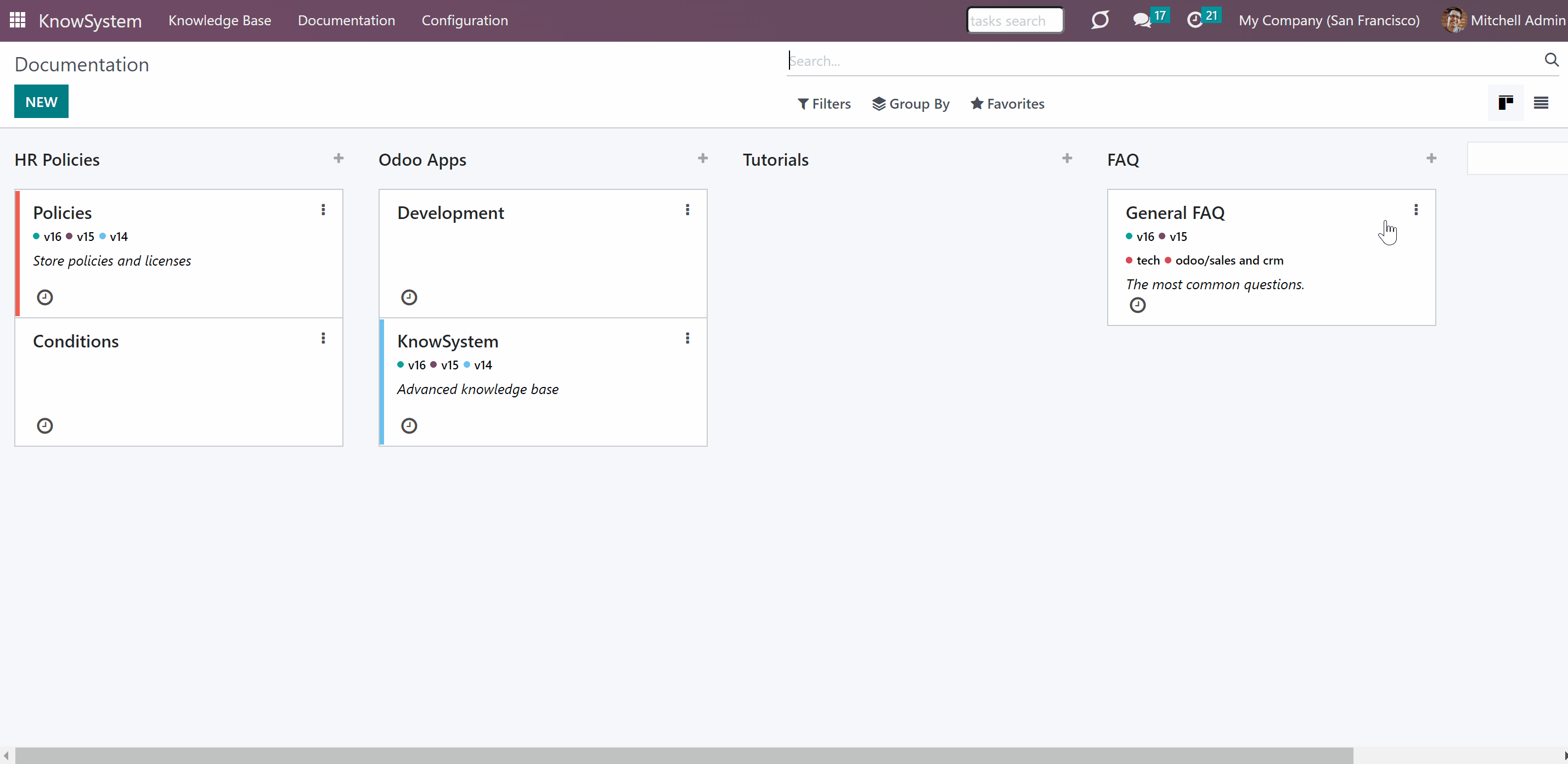Open the Configuration menu
This screenshot has width=1568, height=764.
465,20
